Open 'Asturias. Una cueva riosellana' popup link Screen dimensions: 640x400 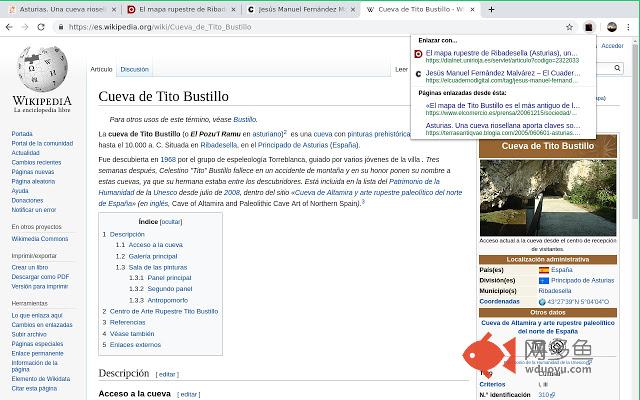tap(501, 125)
